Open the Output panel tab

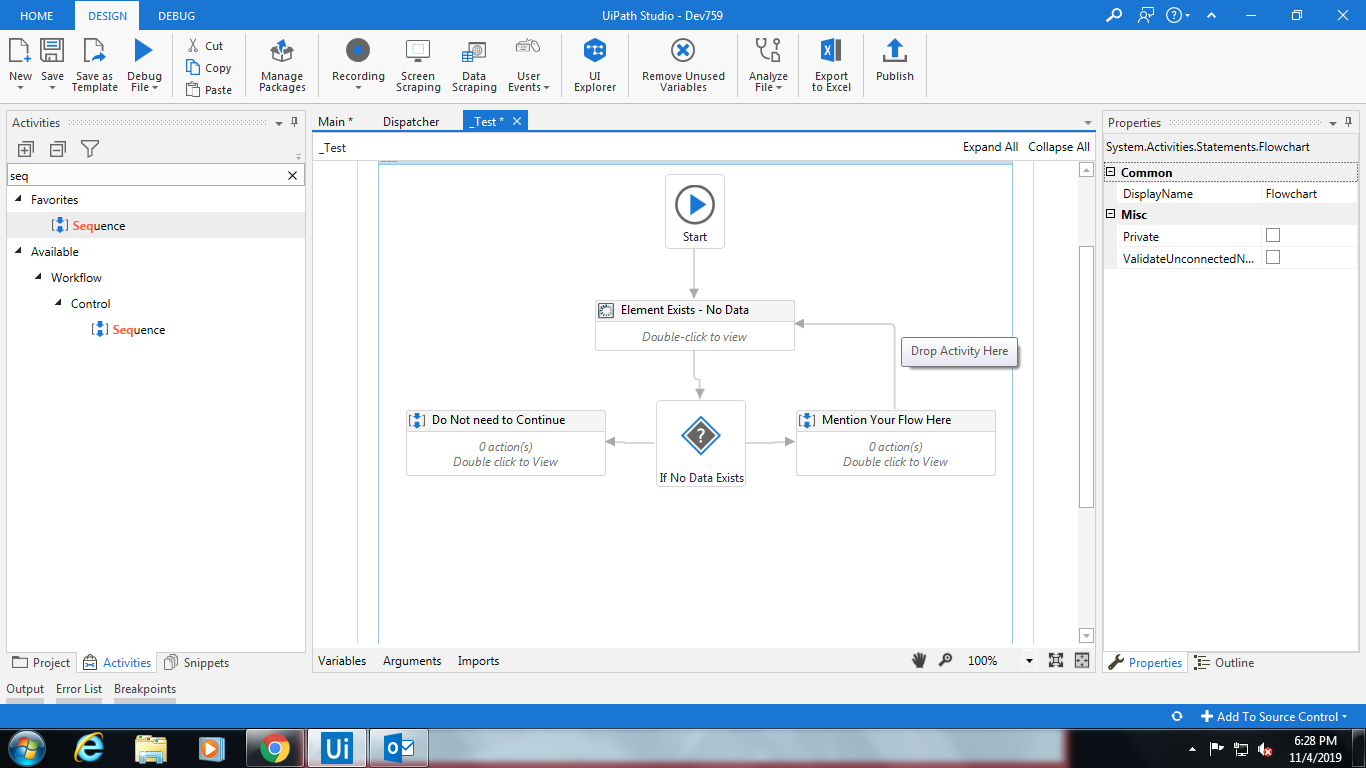click(x=25, y=689)
